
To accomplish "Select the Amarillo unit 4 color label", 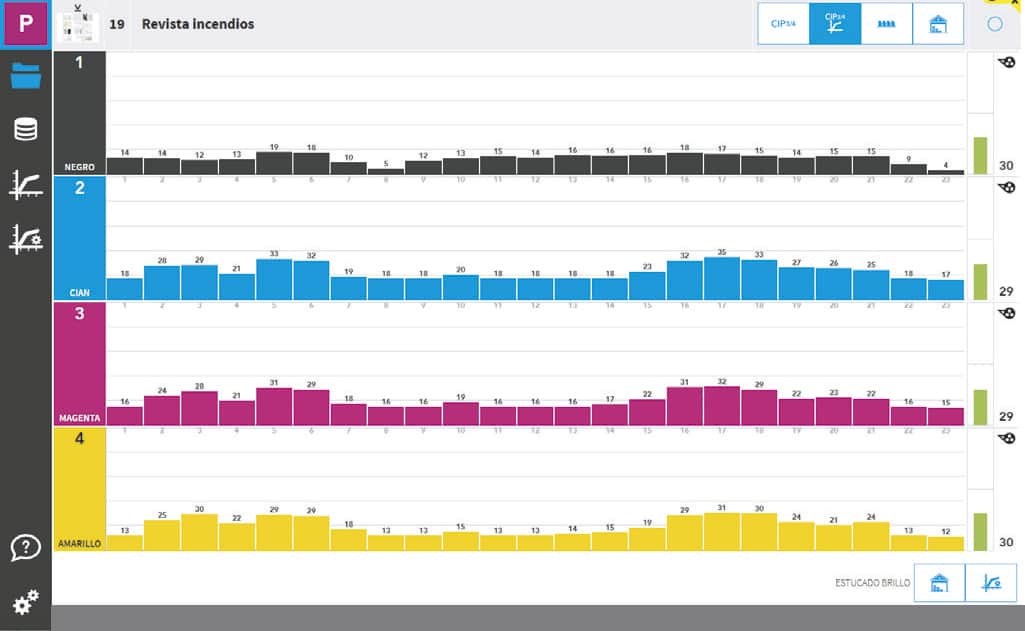I will [79, 489].
